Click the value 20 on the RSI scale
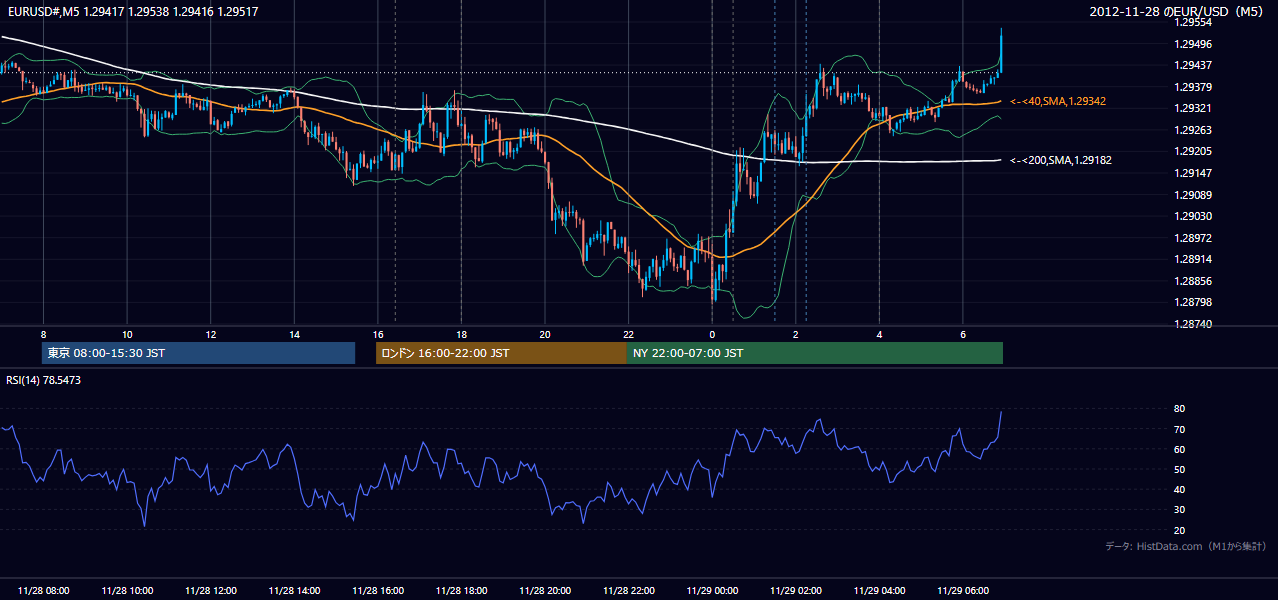Viewport: 1278px width, 600px height. 1179,530
